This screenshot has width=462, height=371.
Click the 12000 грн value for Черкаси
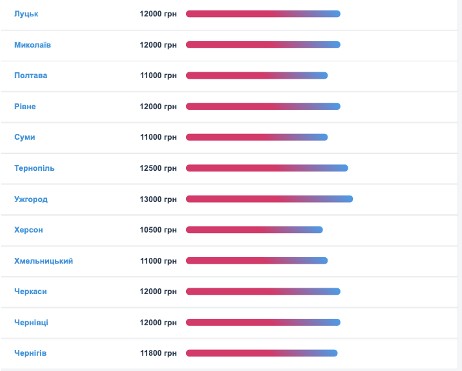[158, 291]
